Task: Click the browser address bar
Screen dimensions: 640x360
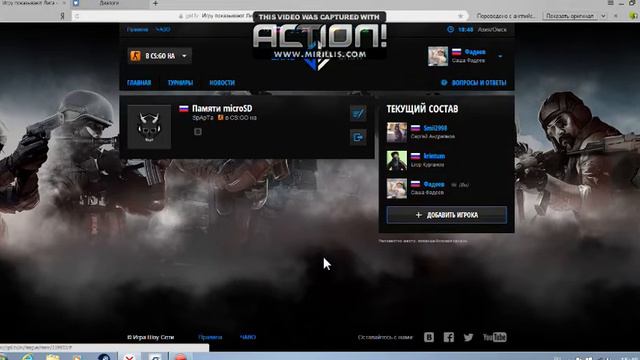Action: tap(269, 16)
